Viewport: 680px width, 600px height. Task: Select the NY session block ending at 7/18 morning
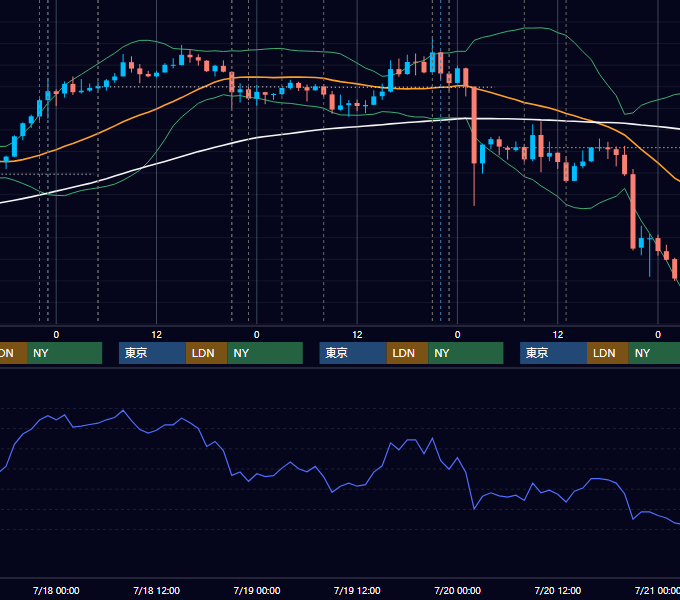[x=64, y=353]
